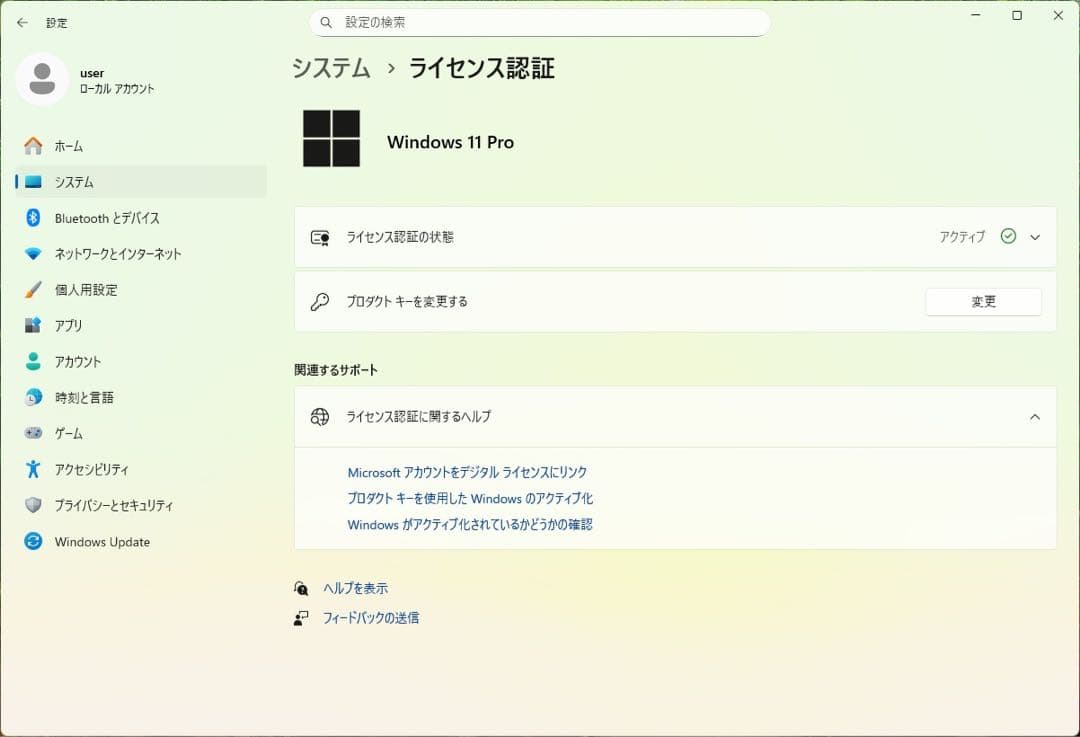Image resolution: width=1080 pixels, height=737 pixels.
Task: Select the アカウント person icon
Action: 32,361
